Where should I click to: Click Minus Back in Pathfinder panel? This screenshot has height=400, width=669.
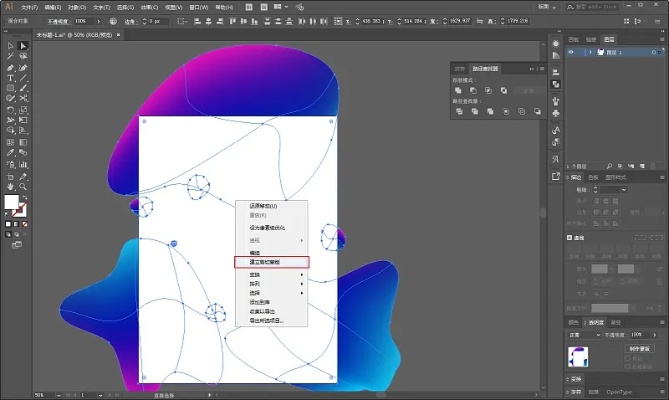[537, 111]
